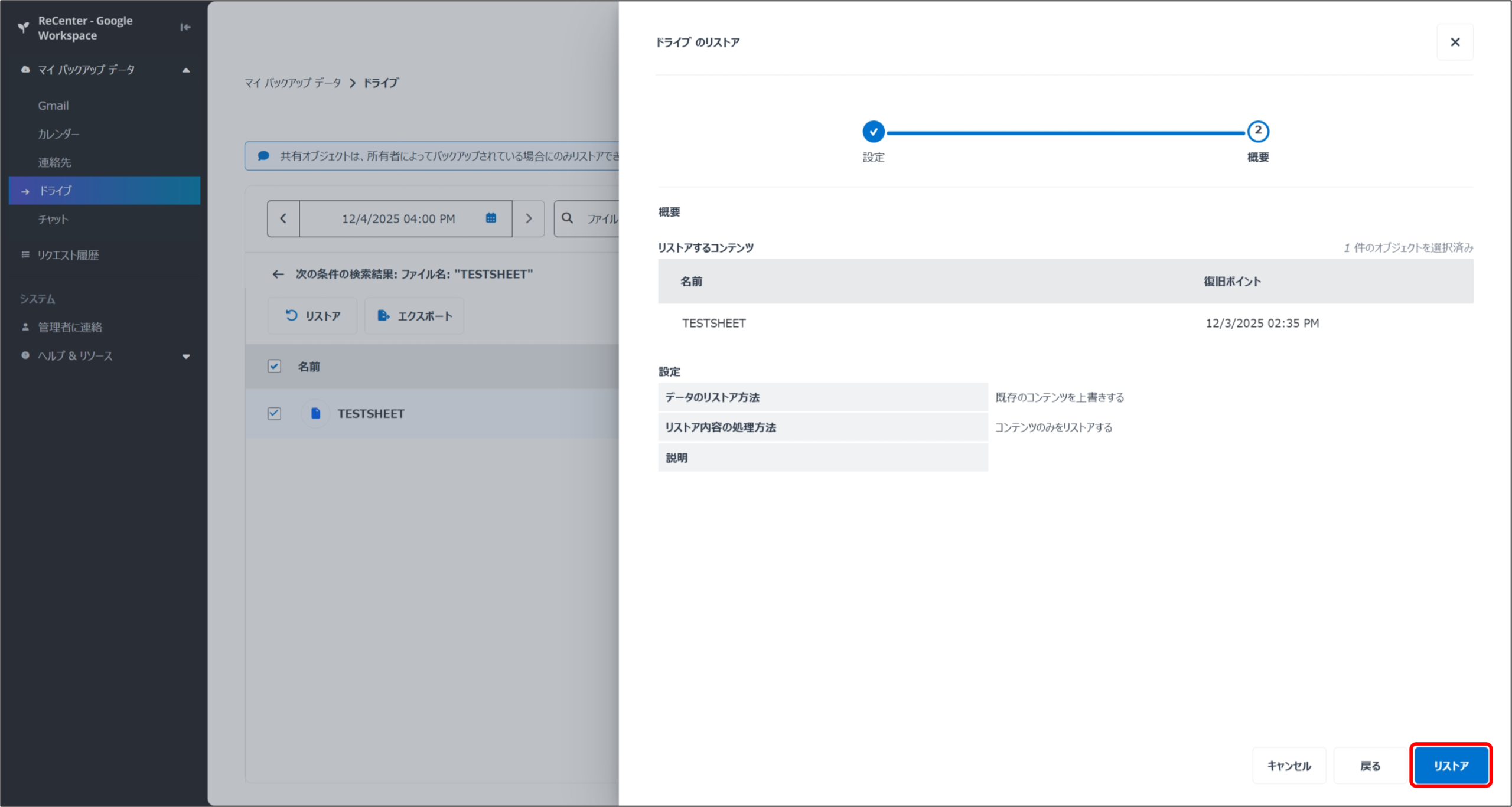Go to next date with right chevron
The width and height of the screenshot is (1512, 807).
pyautogui.click(x=529, y=218)
